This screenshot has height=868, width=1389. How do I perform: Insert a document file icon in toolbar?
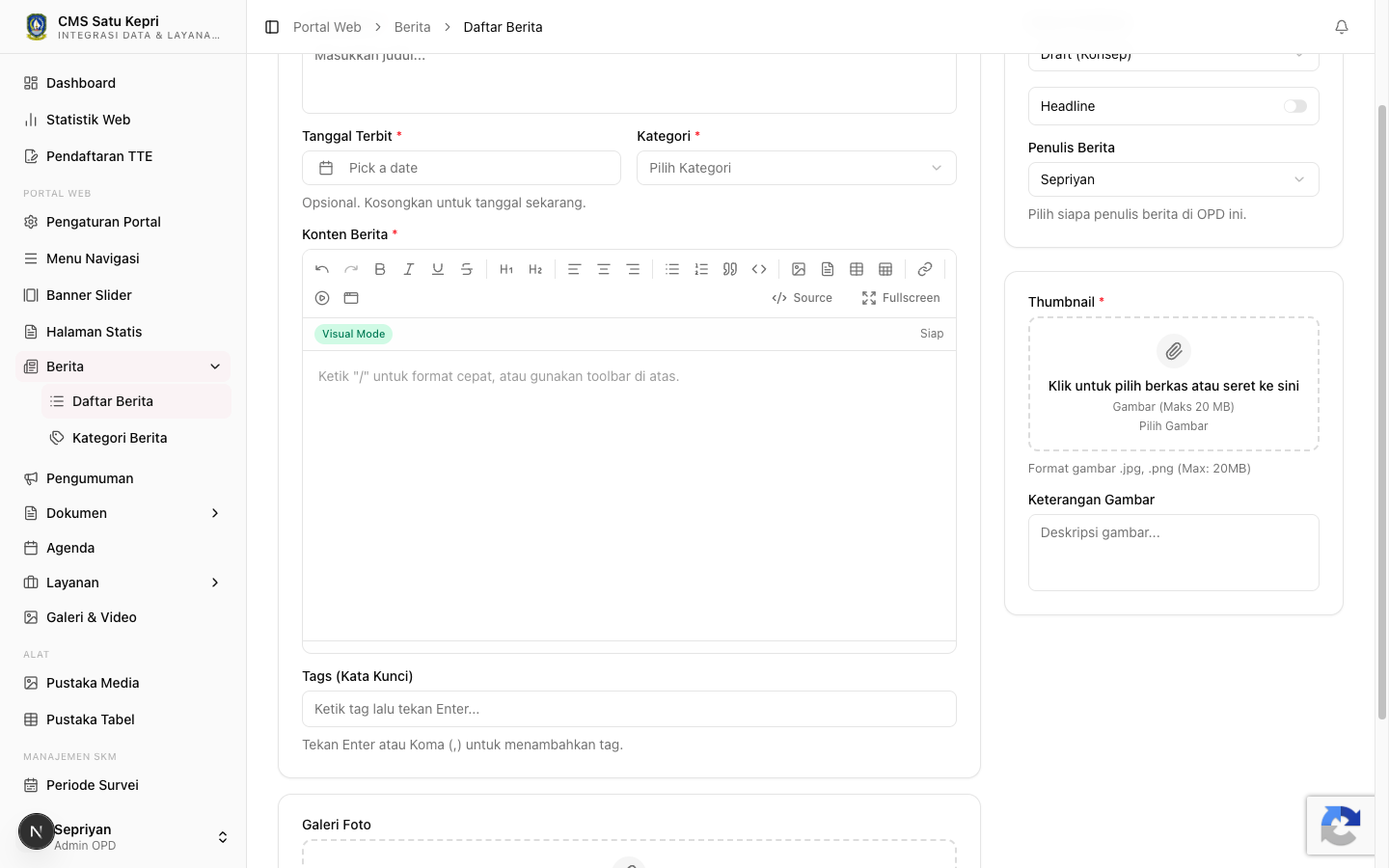pos(828,269)
